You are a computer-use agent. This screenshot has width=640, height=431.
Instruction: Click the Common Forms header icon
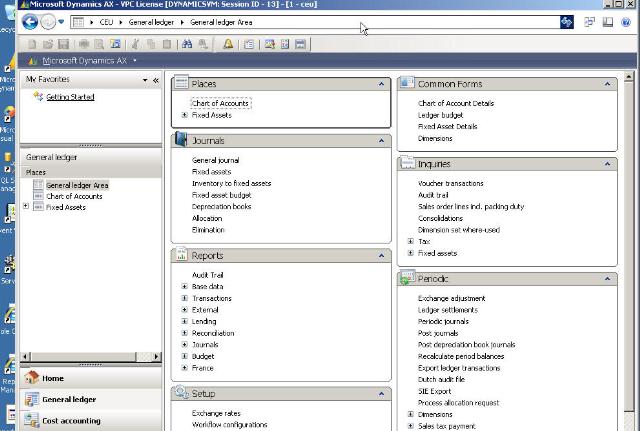coord(407,82)
